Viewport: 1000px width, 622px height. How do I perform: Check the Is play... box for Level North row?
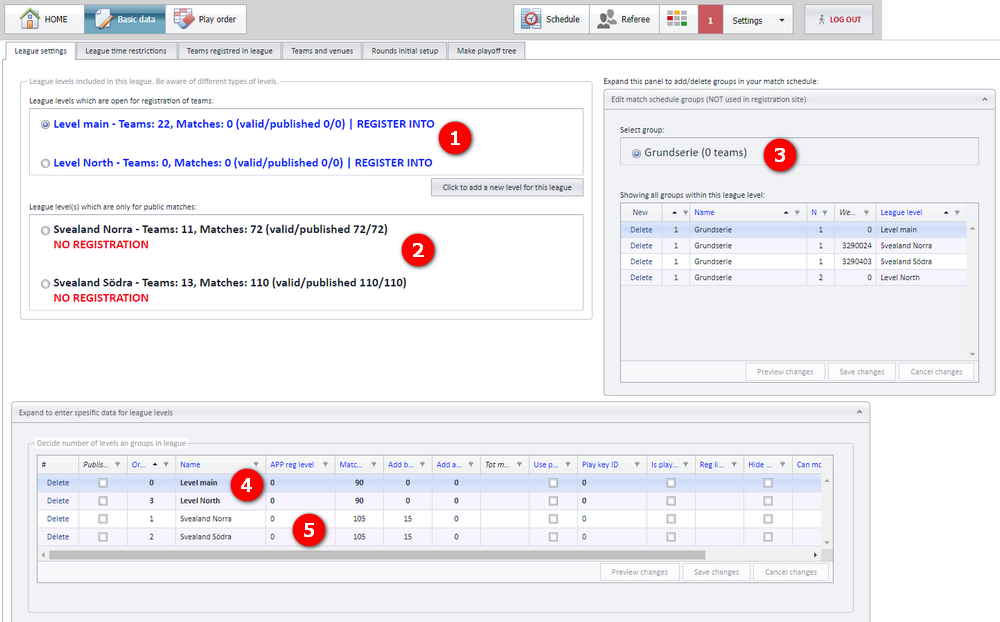[x=671, y=501]
